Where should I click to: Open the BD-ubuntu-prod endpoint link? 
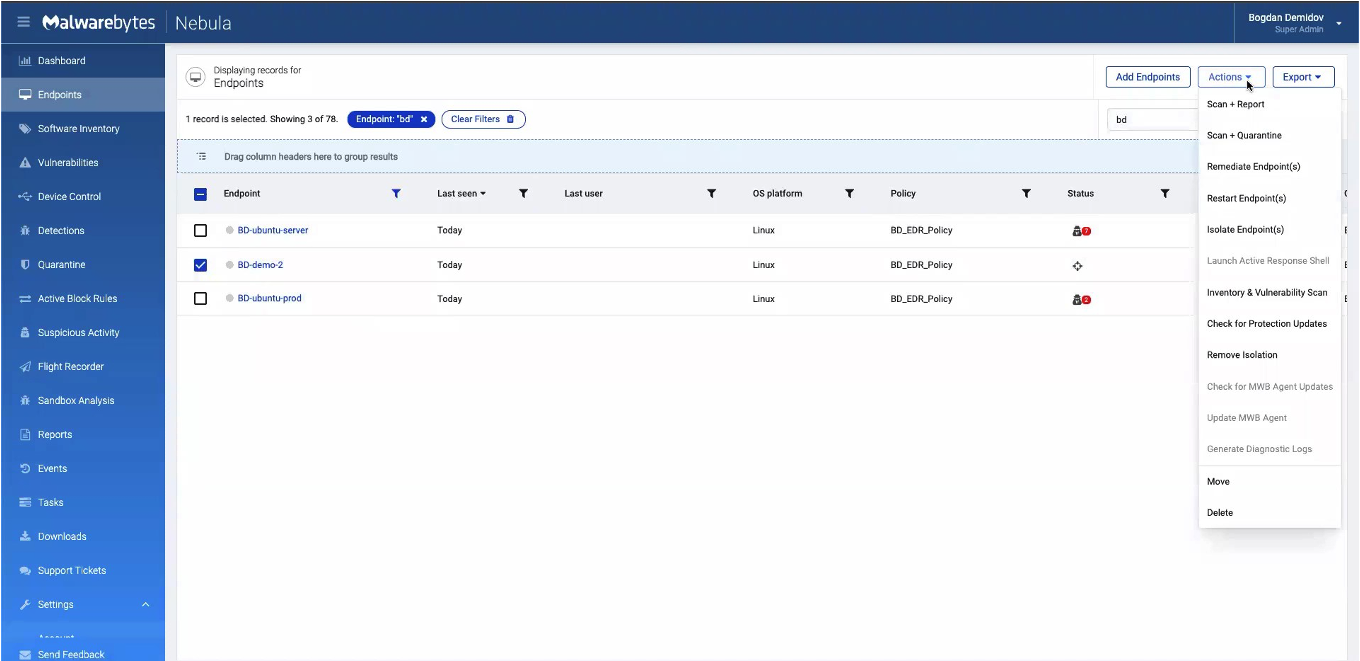pyautogui.click(x=270, y=299)
